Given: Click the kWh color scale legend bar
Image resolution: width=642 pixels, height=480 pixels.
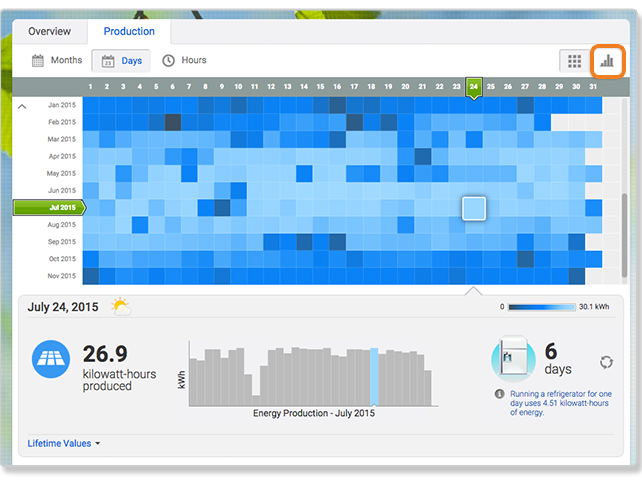Looking at the screenshot, I should 542,307.
